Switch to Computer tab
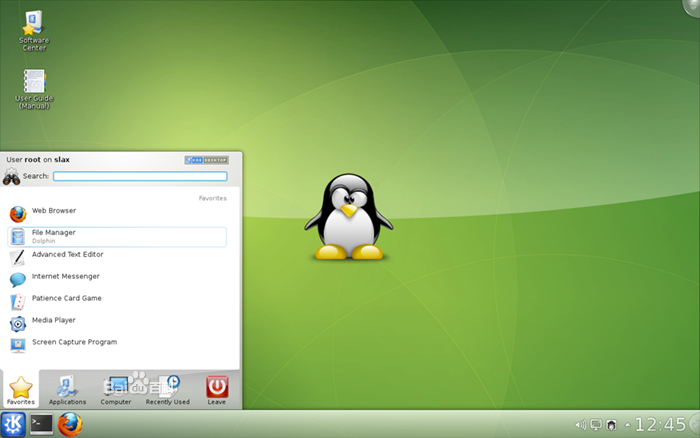700x438 pixels. [116, 390]
